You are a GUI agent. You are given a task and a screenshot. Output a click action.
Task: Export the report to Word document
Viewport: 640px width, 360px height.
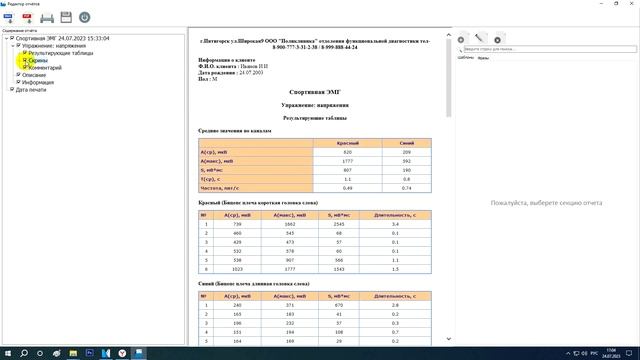[8, 18]
